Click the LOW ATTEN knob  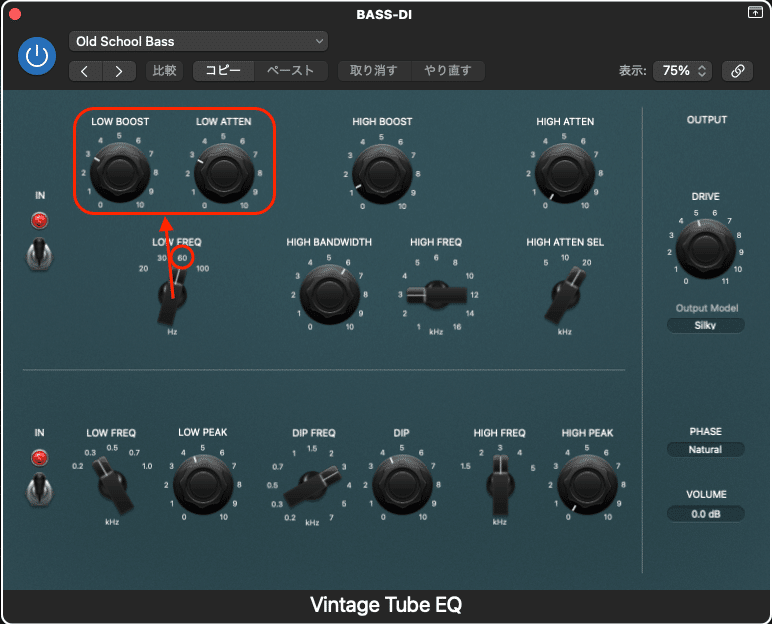(x=224, y=172)
